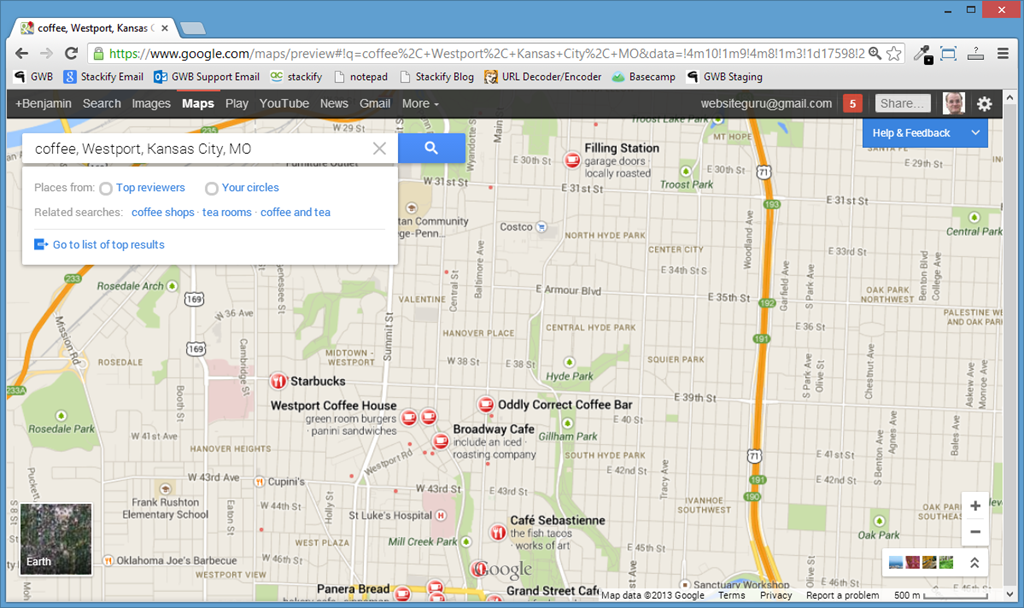
Task: Clear the search box with the X
Action: (x=379, y=148)
